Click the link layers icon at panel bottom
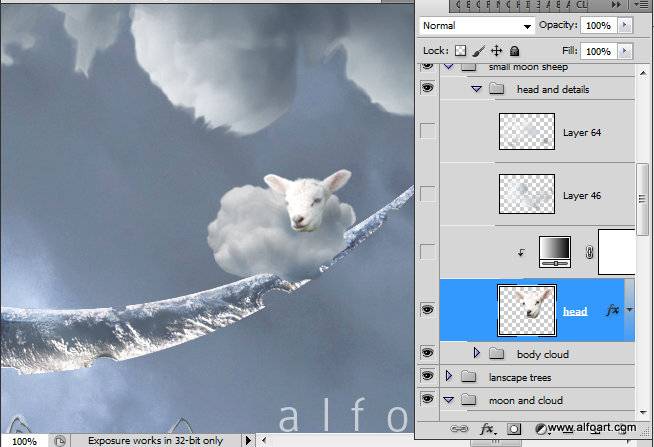The width and height of the screenshot is (654, 447). pos(459,429)
